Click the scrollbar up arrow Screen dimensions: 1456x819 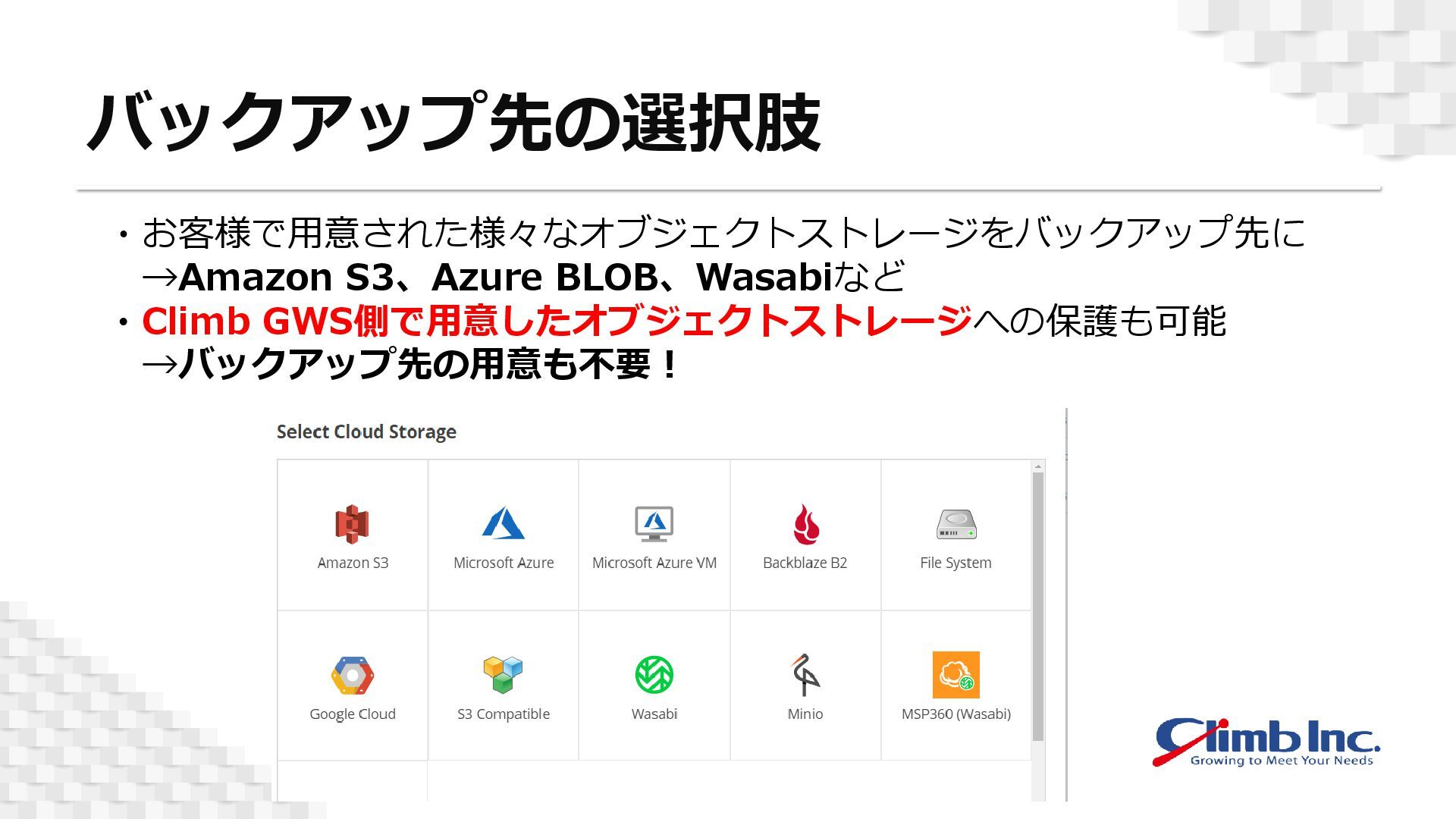click(1038, 466)
